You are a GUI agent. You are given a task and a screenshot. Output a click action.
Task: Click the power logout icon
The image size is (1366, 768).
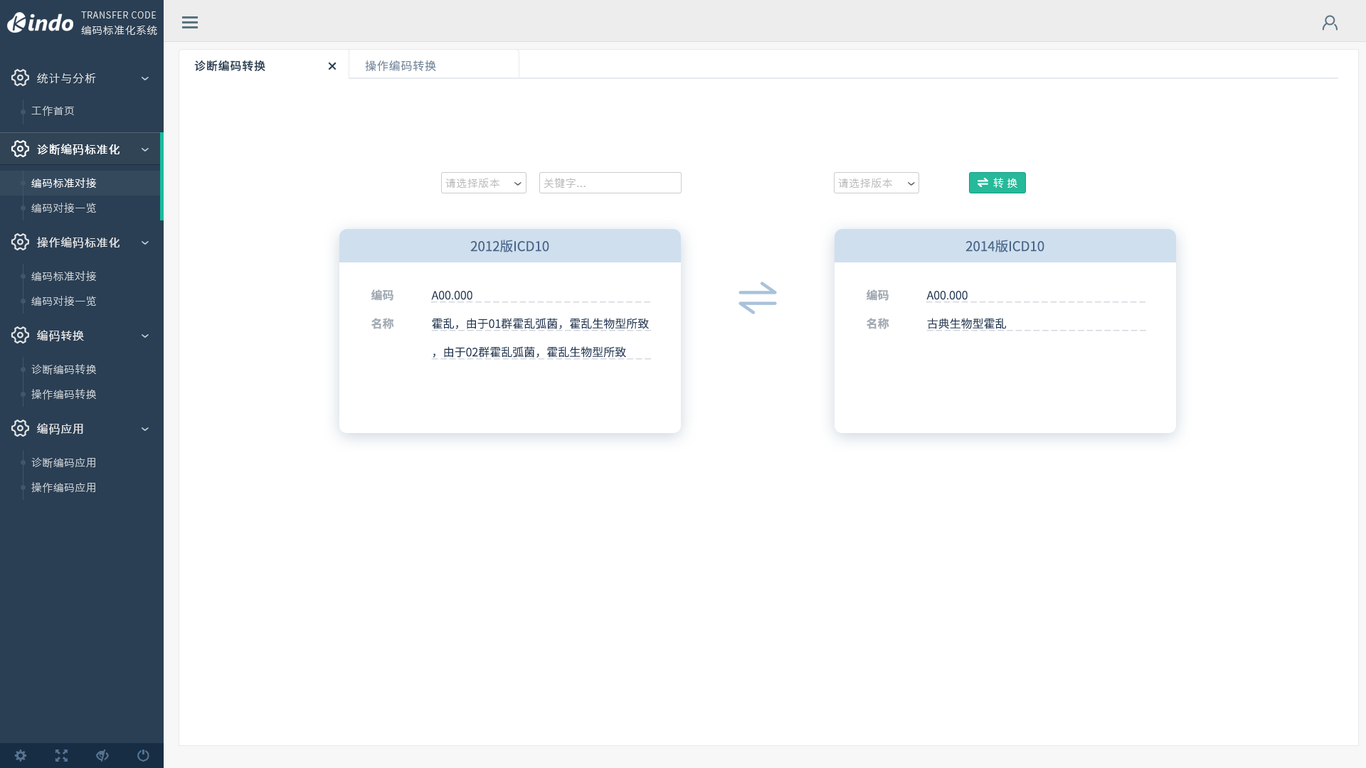tap(143, 756)
